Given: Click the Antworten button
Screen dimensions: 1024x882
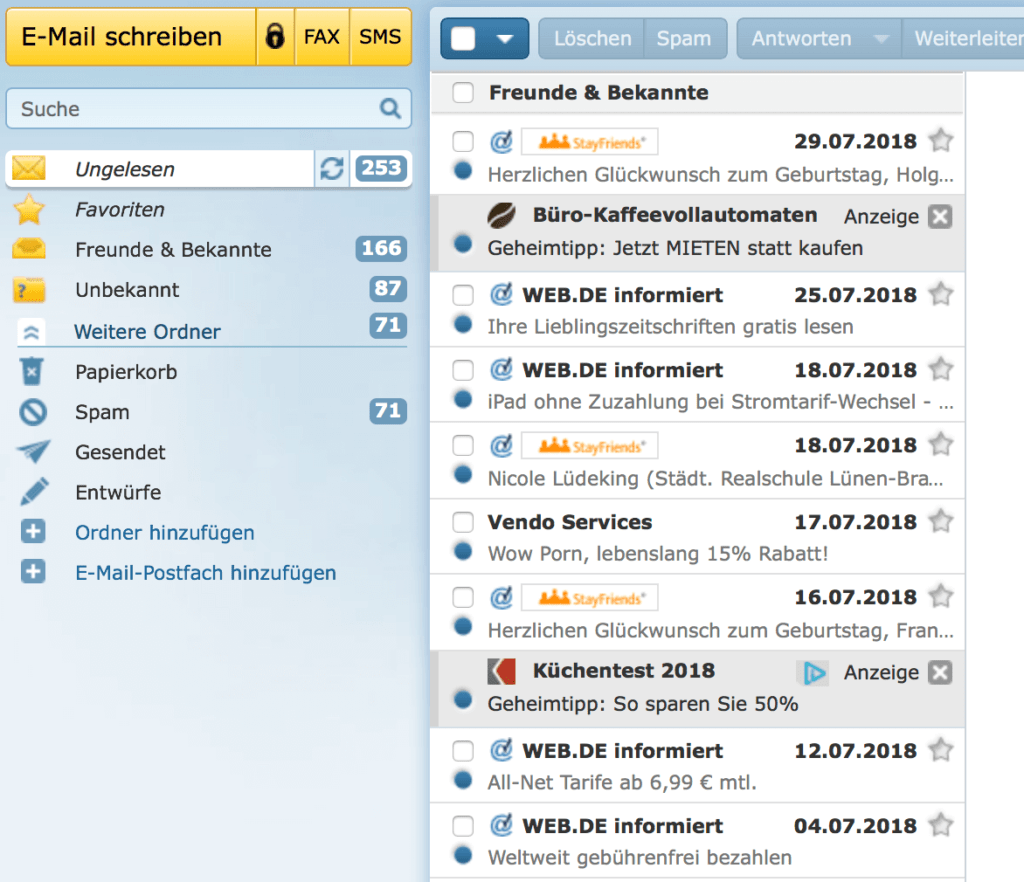Looking at the screenshot, I should click(x=801, y=39).
